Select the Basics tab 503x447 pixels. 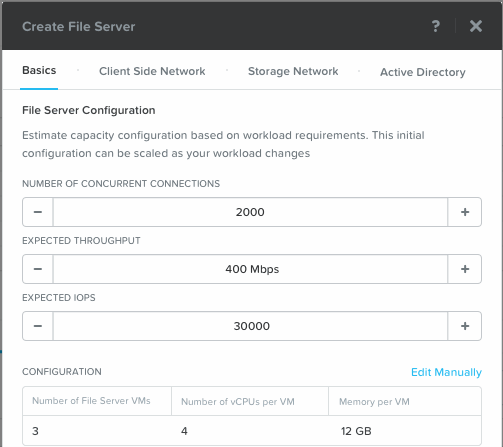(x=39, y=70)
